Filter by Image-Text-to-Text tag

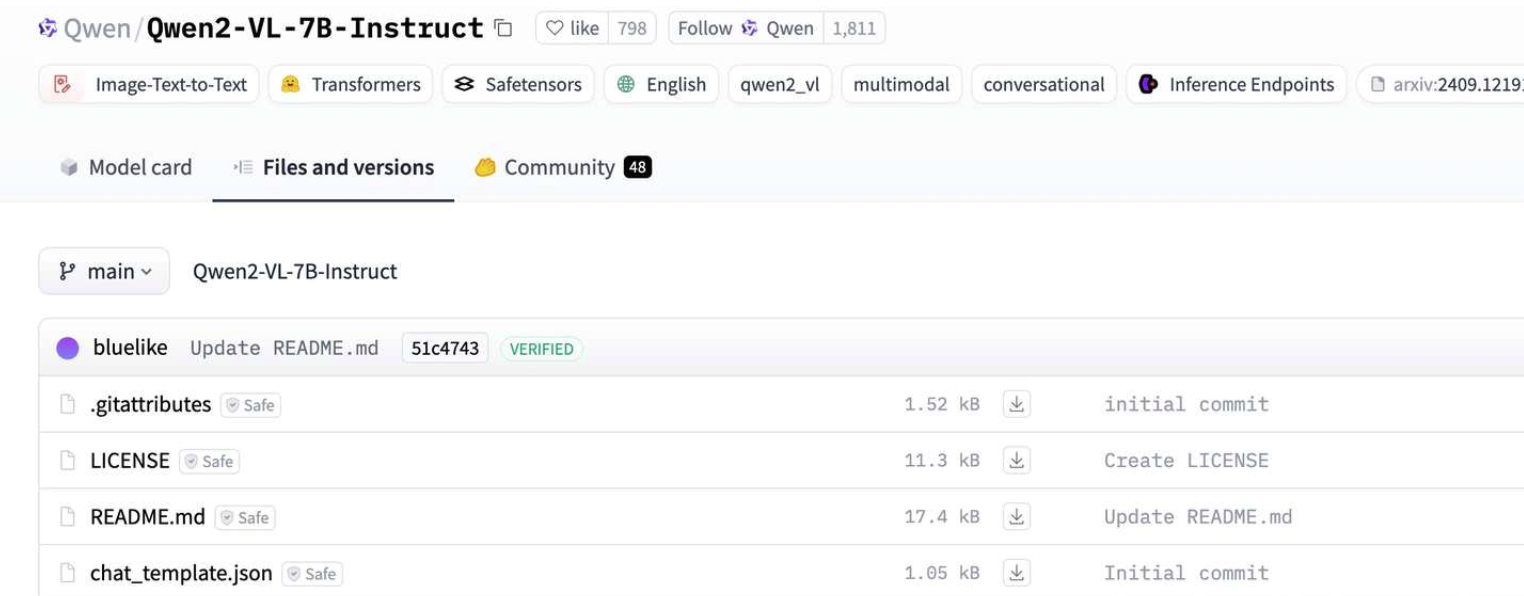tap(150, 85)
